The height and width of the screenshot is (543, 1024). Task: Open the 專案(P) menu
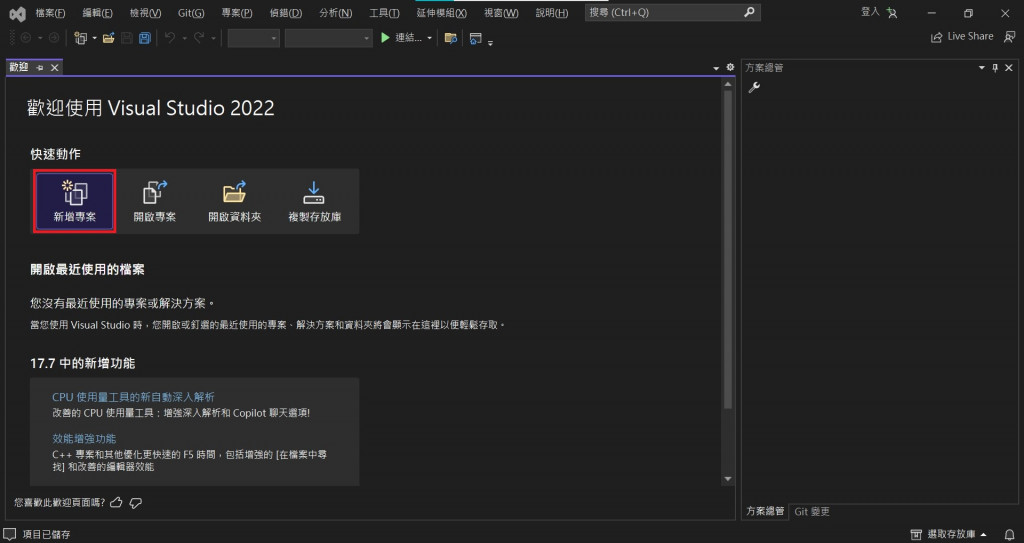pos(237,13)
